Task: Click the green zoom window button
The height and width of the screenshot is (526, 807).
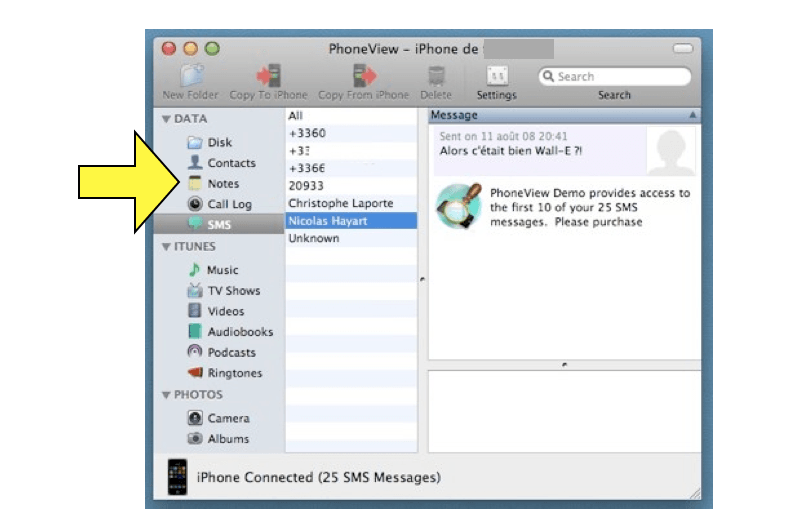Action: 213,48
